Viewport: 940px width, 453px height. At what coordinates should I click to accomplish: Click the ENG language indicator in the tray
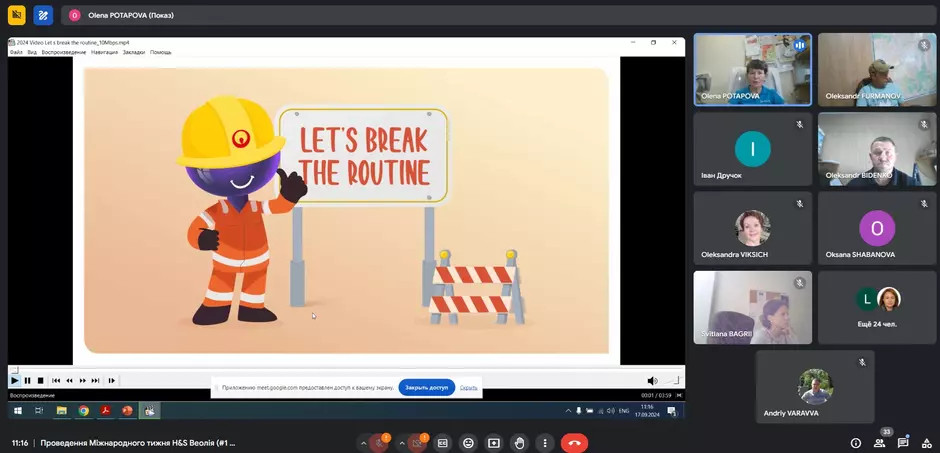coord(624,411)
